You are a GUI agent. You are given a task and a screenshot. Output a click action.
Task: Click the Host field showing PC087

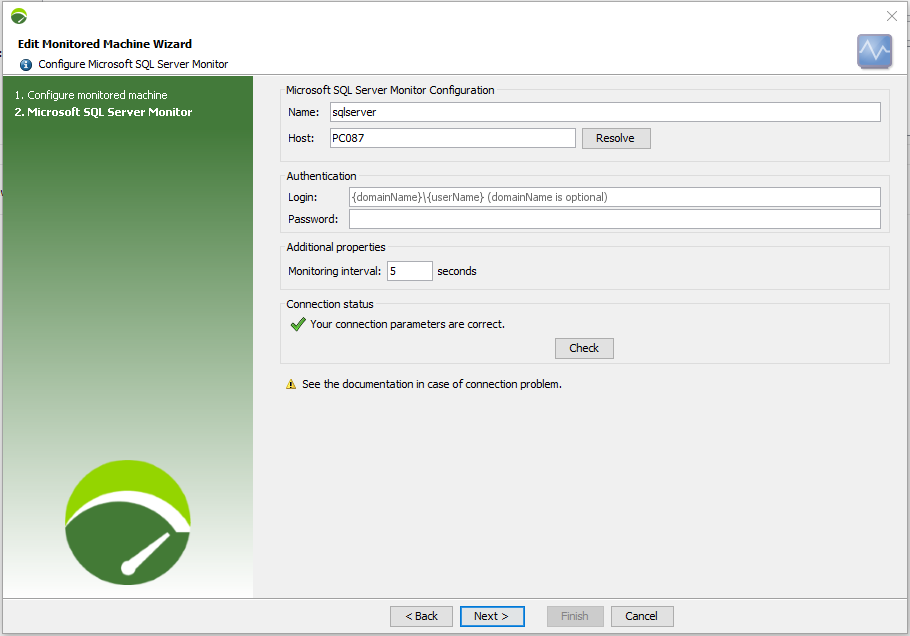coord(451,138)
